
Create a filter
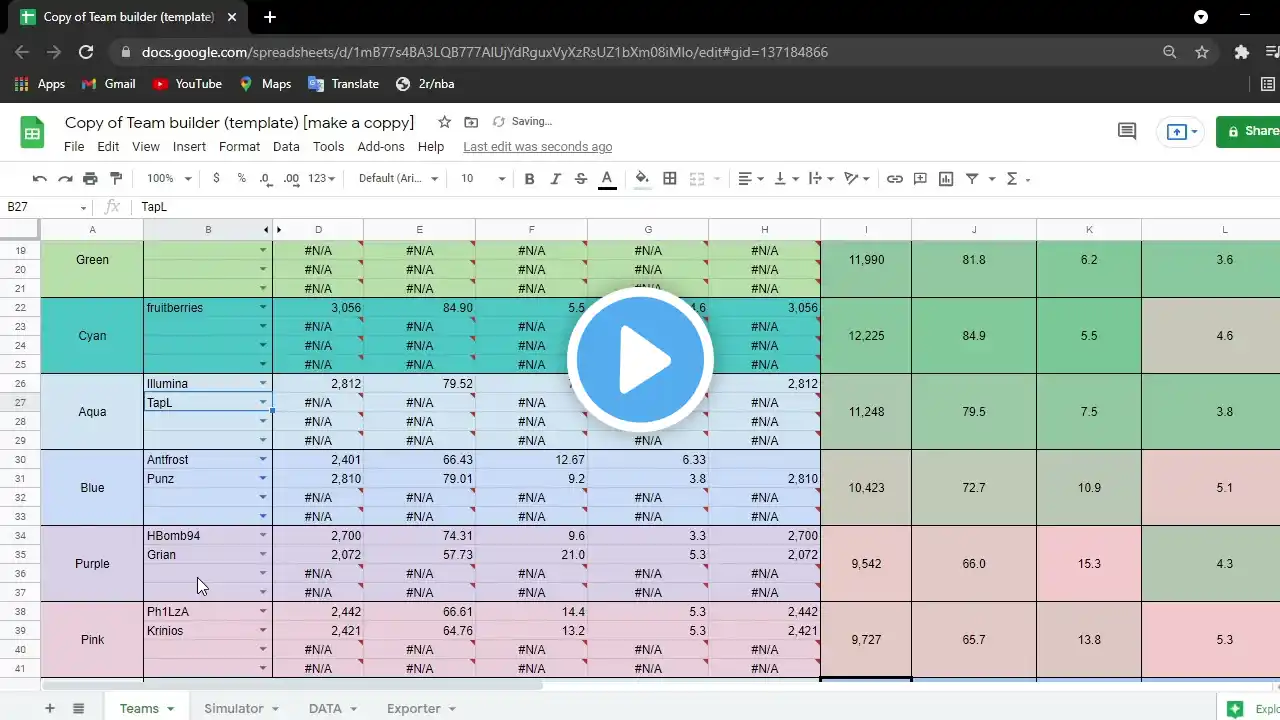point(972,179)
